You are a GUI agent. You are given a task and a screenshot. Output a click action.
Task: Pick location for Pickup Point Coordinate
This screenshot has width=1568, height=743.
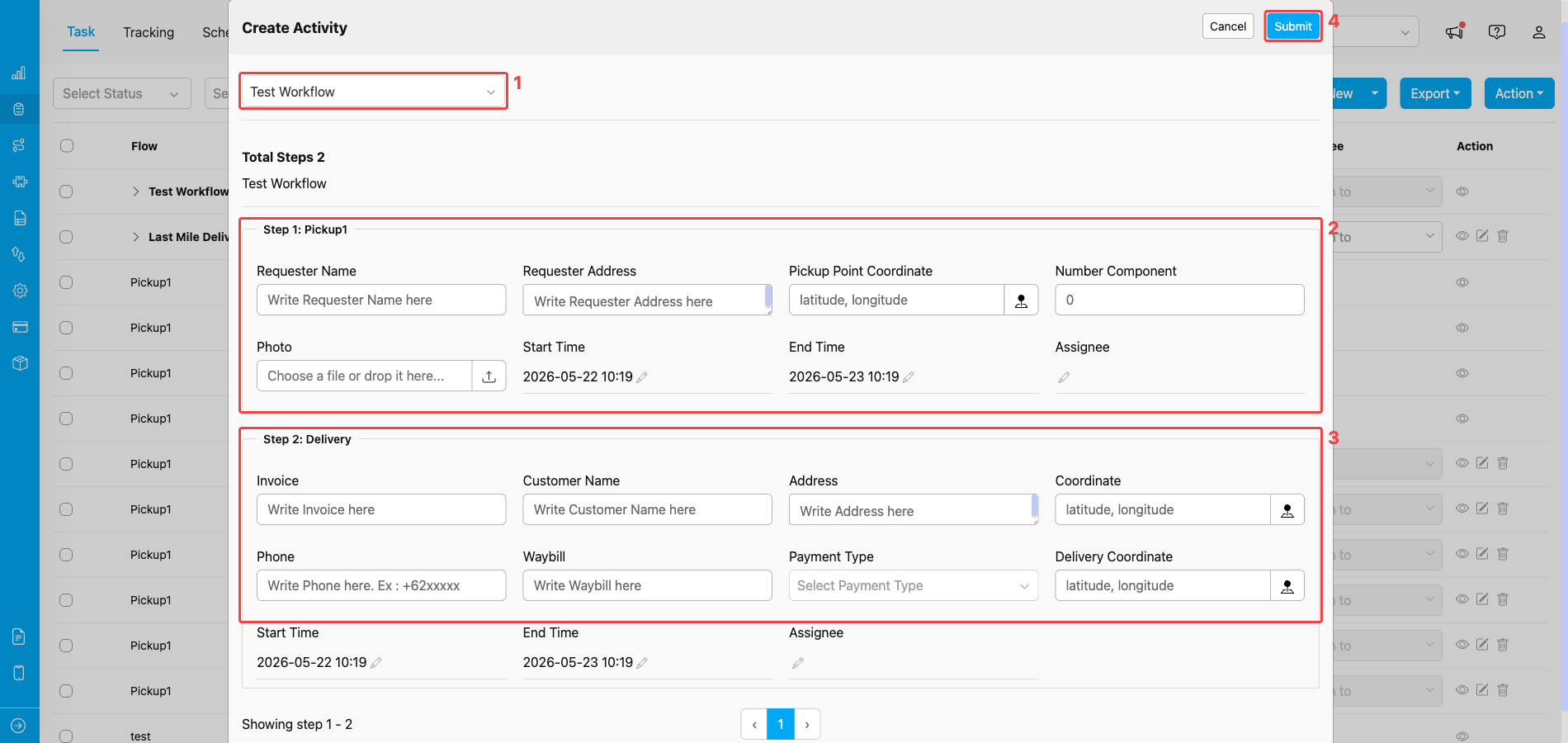tap(1021, 301)
